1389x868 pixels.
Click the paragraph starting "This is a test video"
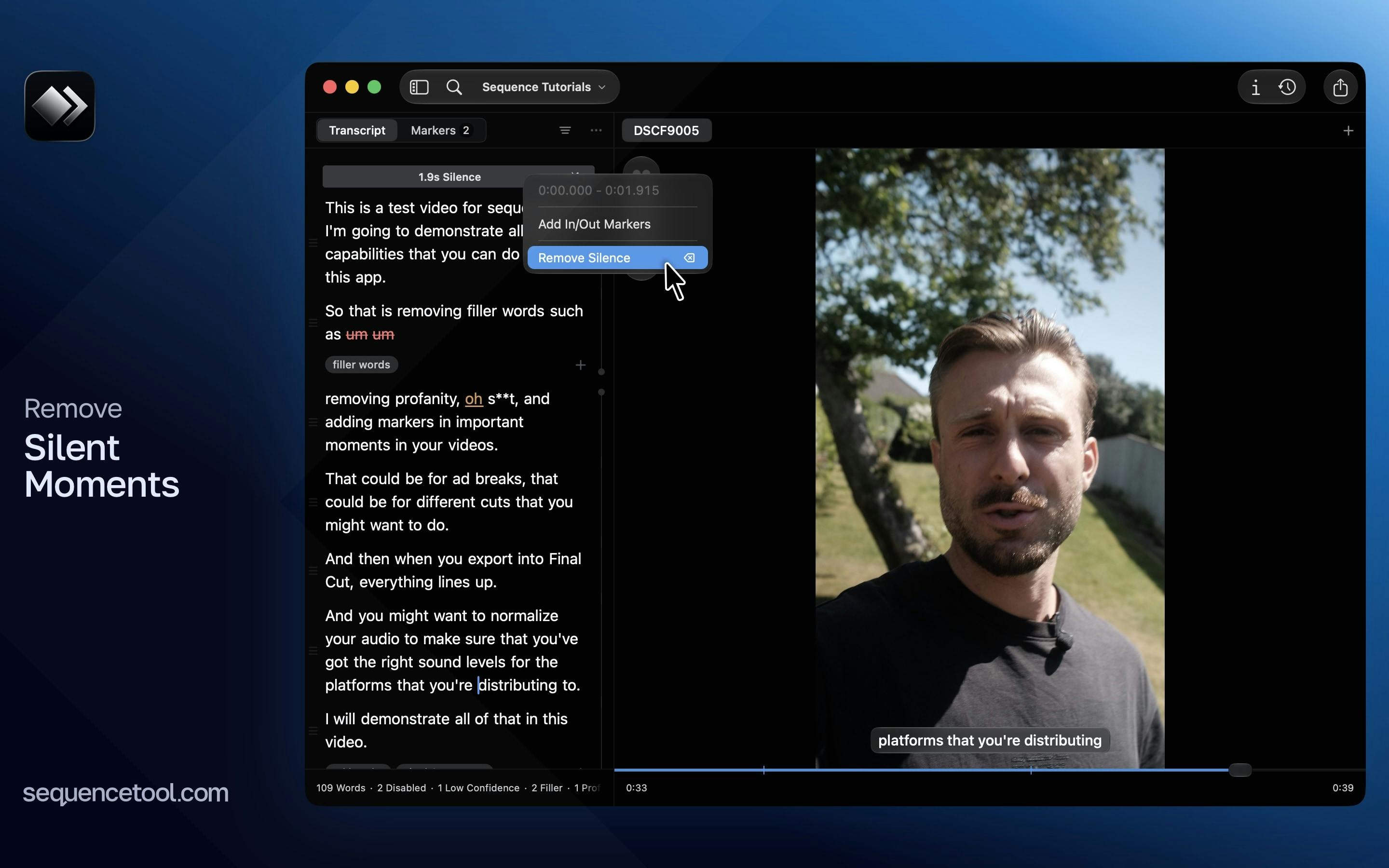[425, 242]
